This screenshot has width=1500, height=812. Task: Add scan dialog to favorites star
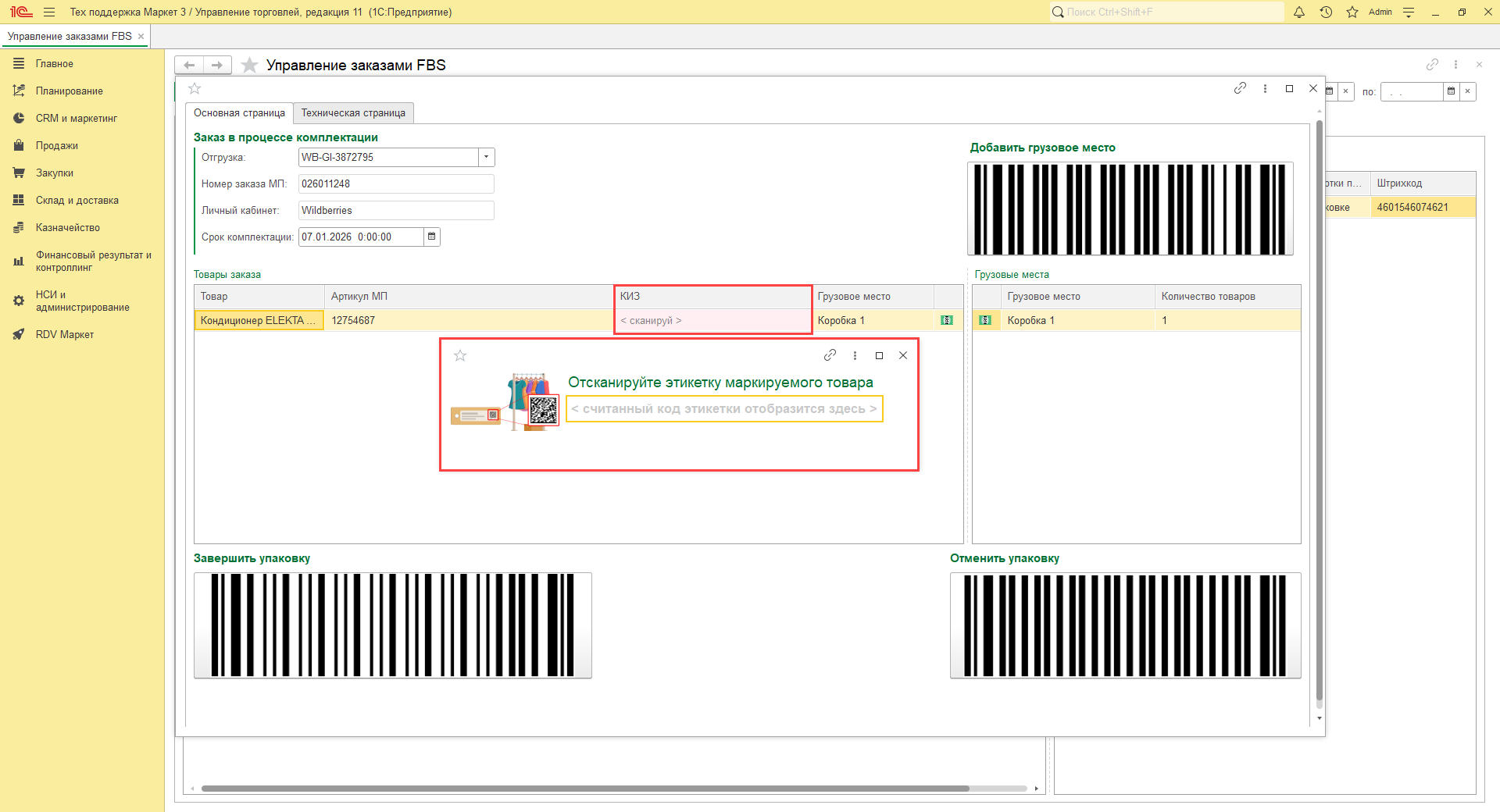[x=460, y=356]
